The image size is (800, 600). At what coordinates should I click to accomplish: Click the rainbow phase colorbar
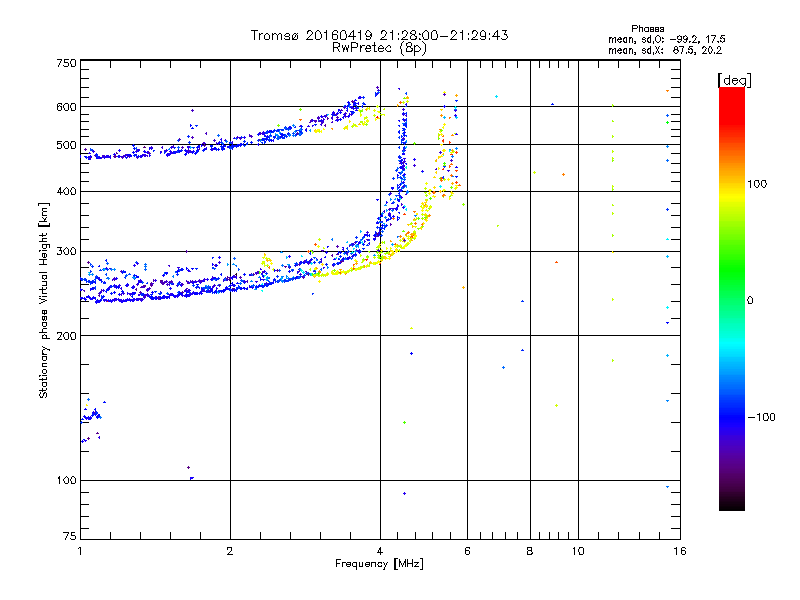click(732, 299)
